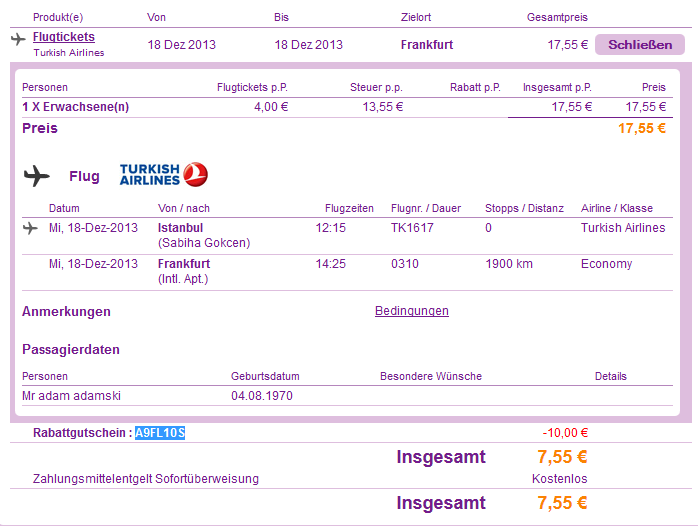Screen dimensions: 698x526
Task: Click the airplane icon beside Flugtickets
Action: pyautogui.click(x=18, y=39)
